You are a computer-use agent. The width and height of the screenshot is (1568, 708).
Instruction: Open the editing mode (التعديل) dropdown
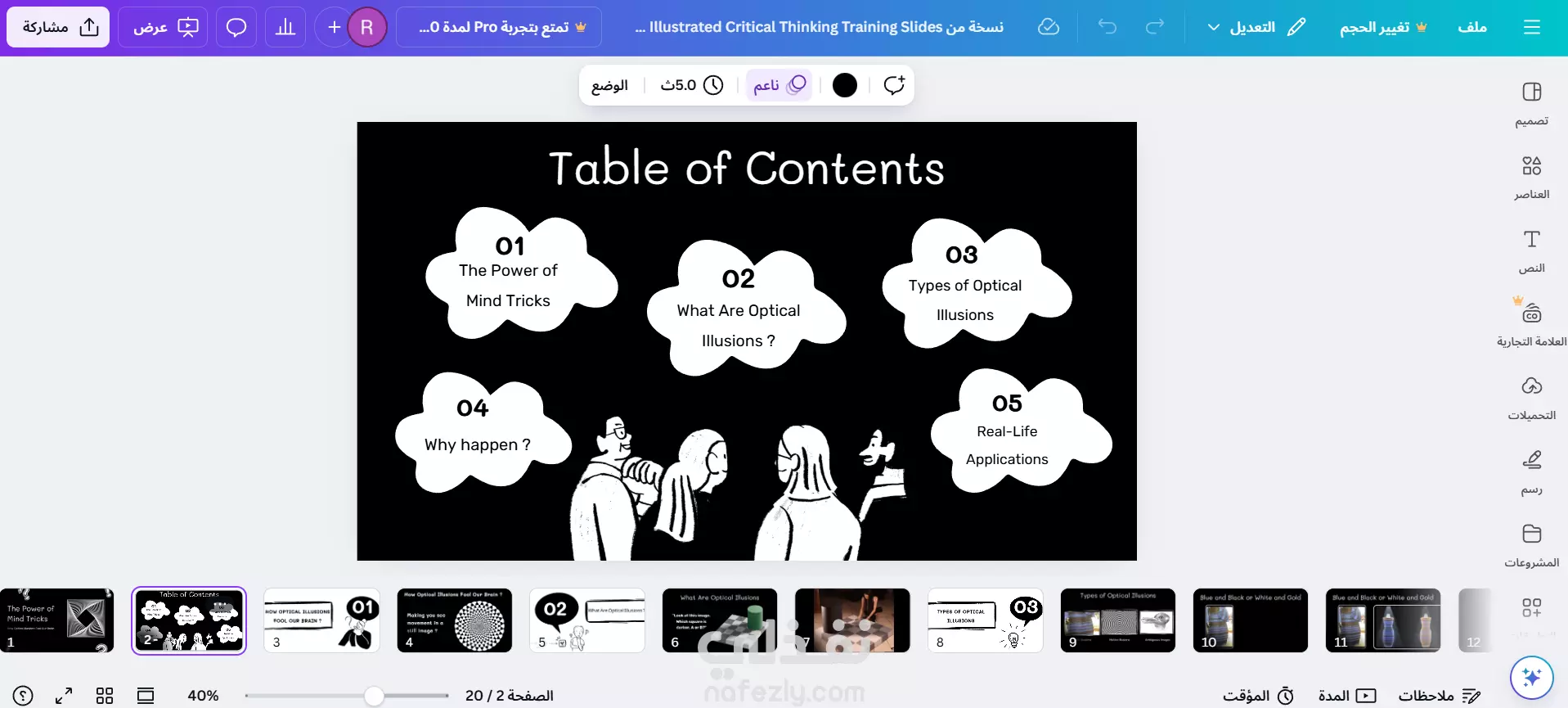[1256, 27]
